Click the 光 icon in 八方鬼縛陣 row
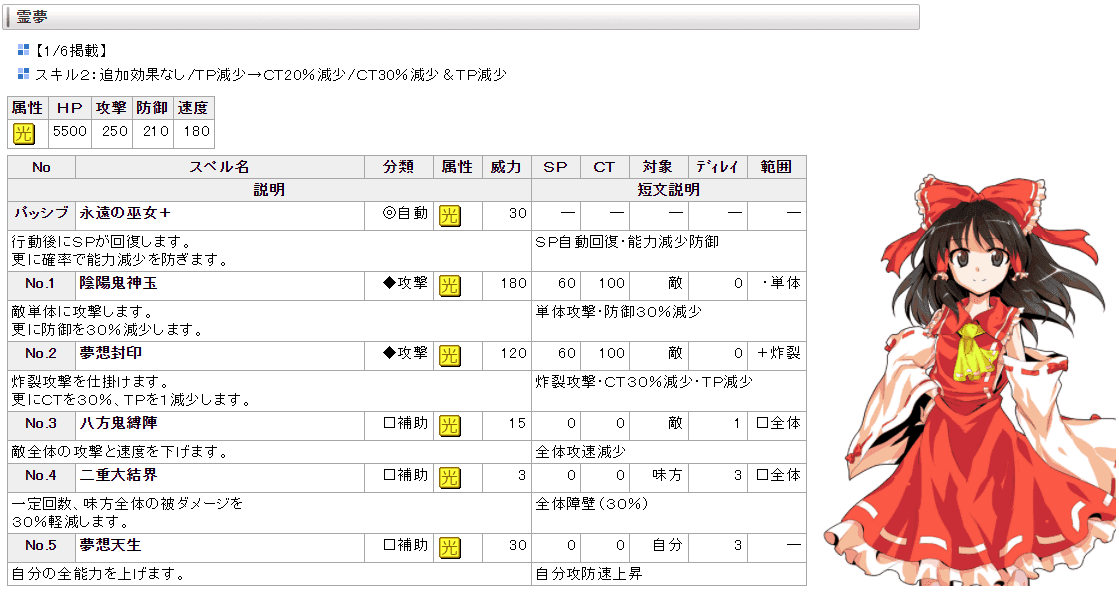 coord(450,425)
